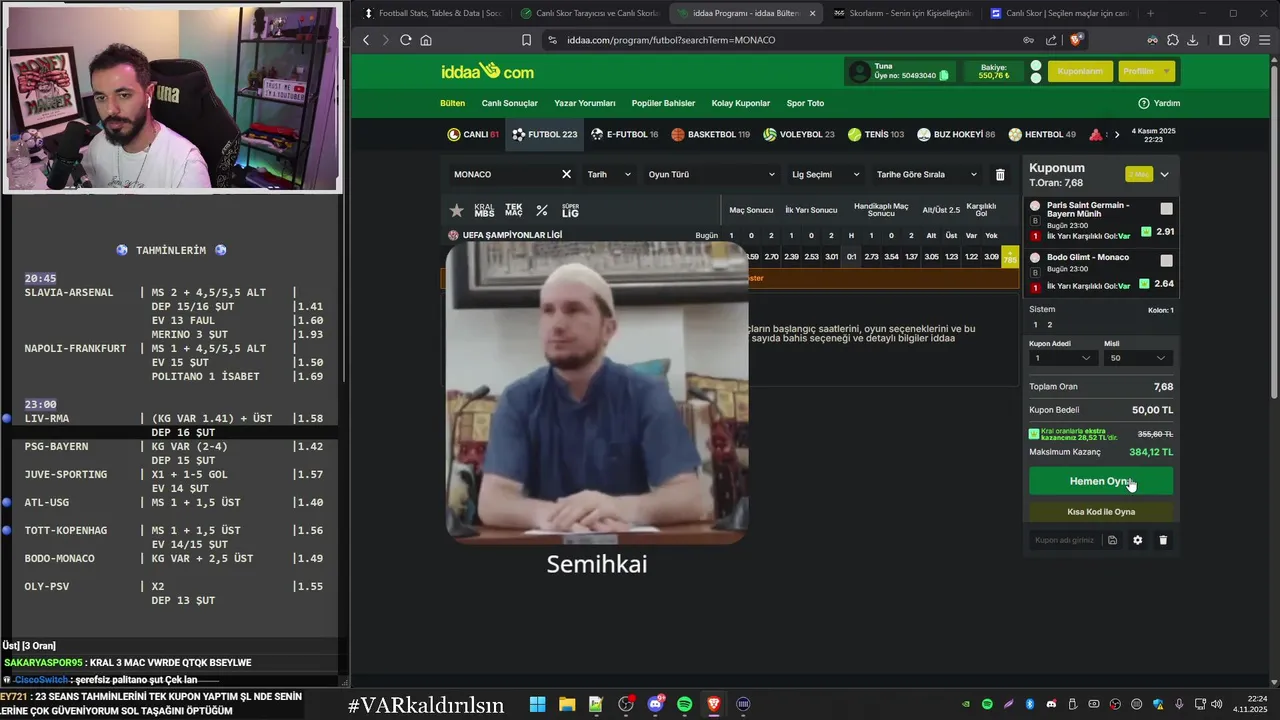Delete the coupon with trash icon
Image resolution: width=1280 pixels, height=720 pixels.
coord(1163,540)
